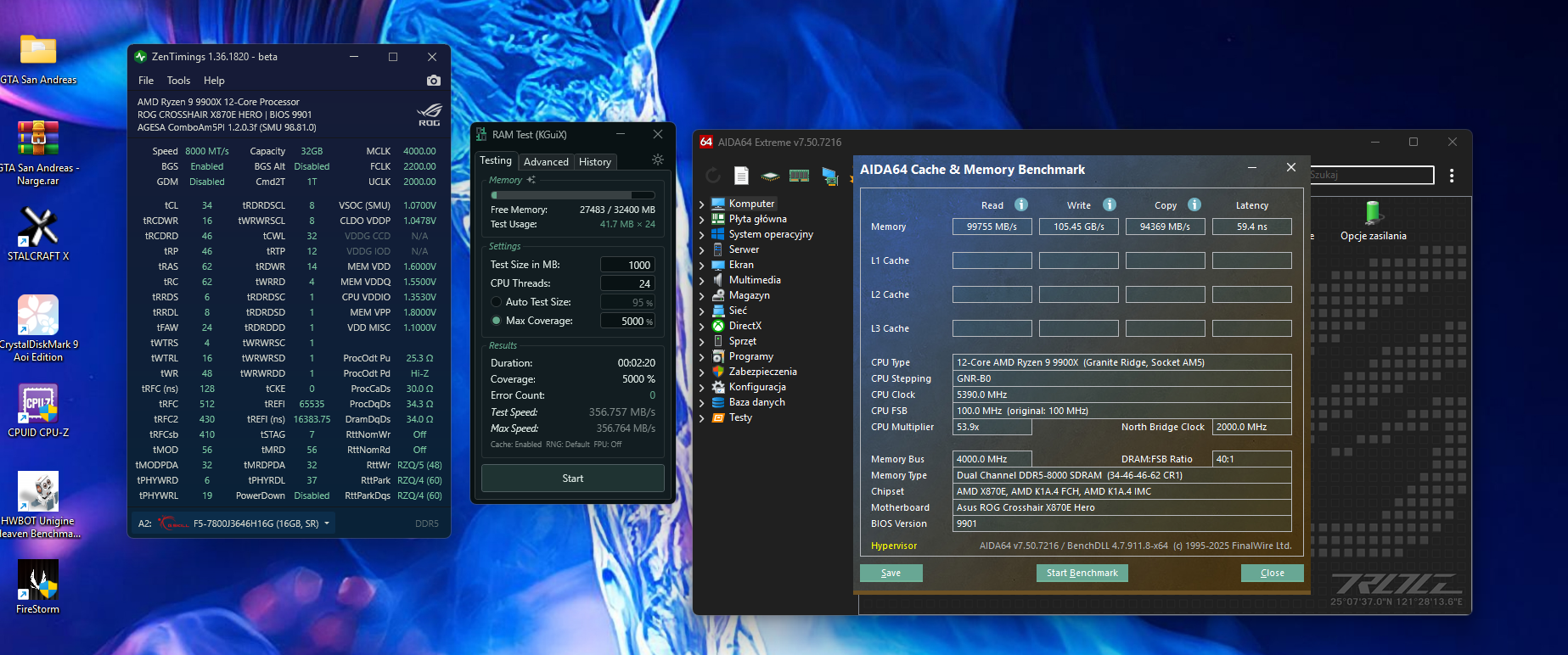
Task: Click the AIDA64 memory module toolbar icon
Action: (x=799, y=176)
